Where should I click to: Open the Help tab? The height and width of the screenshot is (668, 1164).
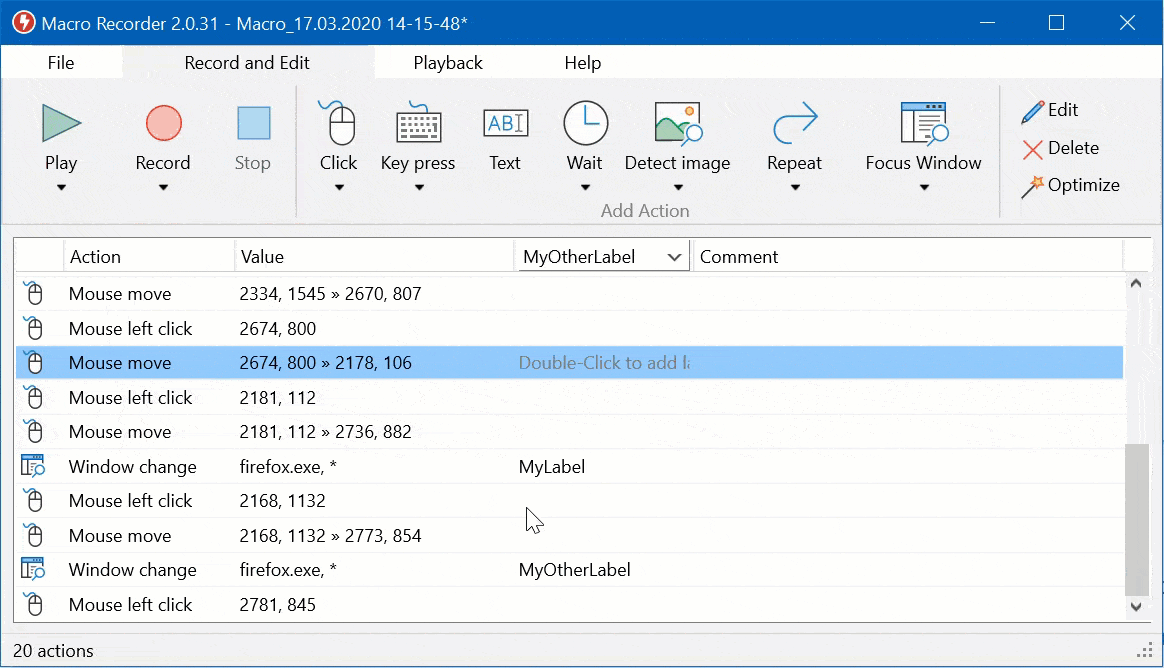pos(583,63)
